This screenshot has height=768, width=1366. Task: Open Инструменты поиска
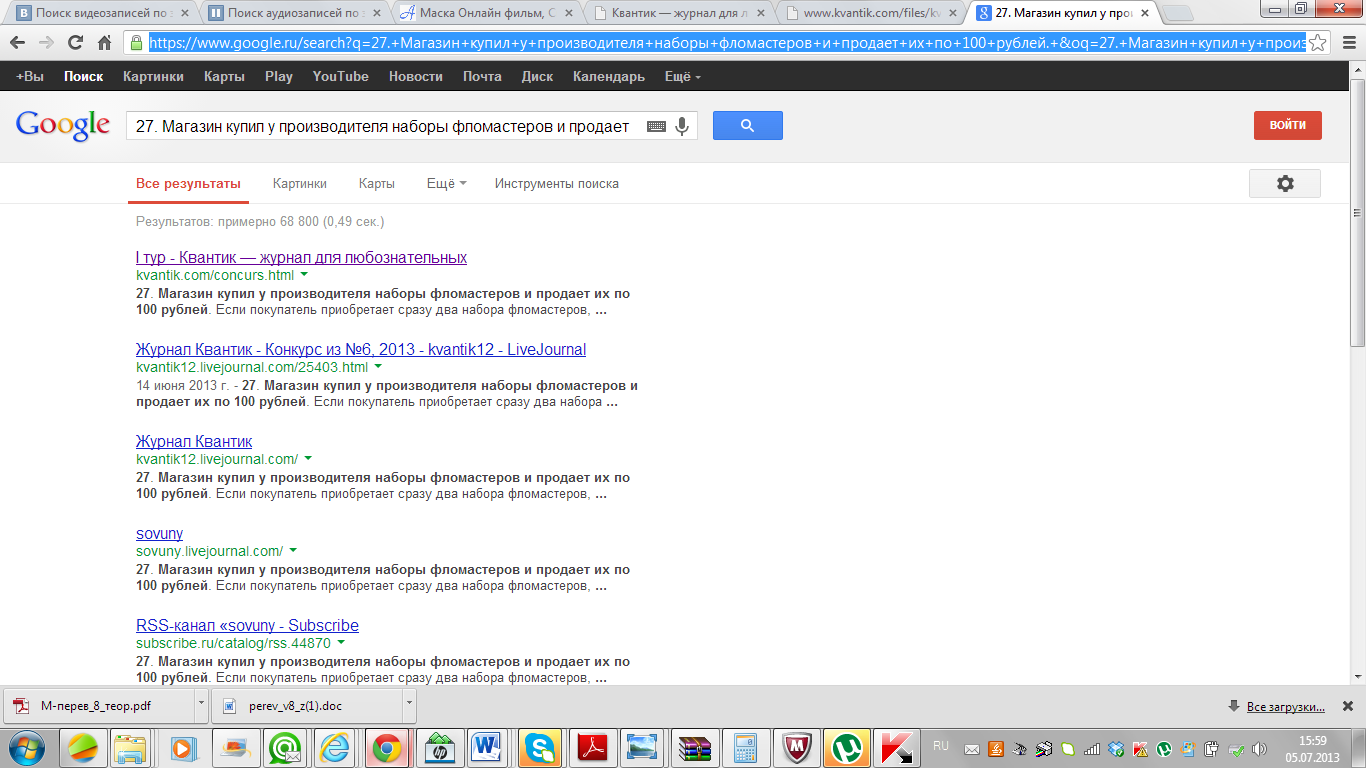click(x=557, y=184)
